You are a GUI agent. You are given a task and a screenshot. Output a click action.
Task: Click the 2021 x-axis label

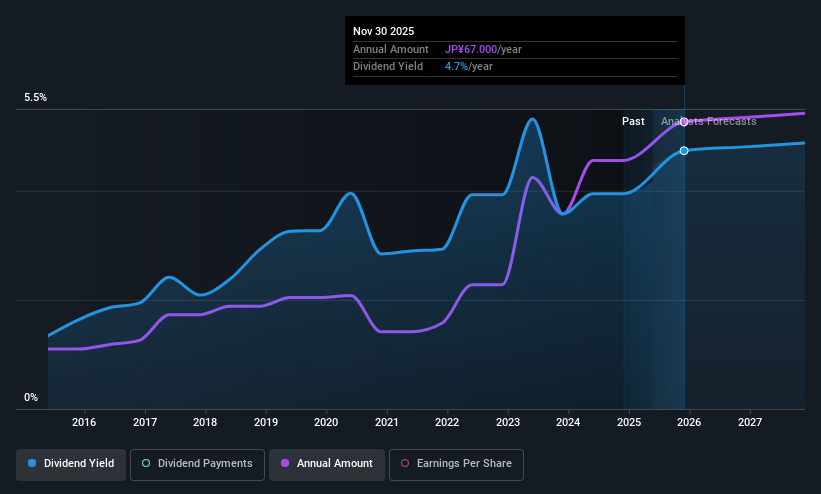[387, 422]
